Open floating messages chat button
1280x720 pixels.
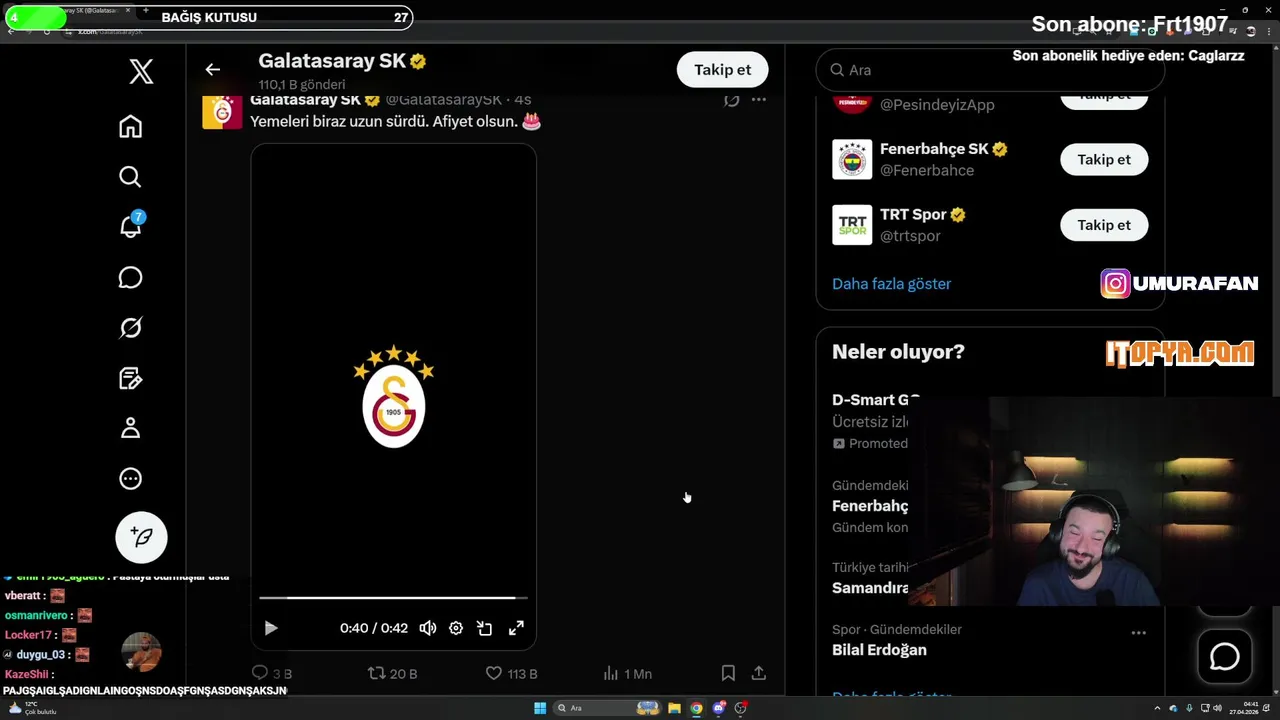pos(1225,657)
